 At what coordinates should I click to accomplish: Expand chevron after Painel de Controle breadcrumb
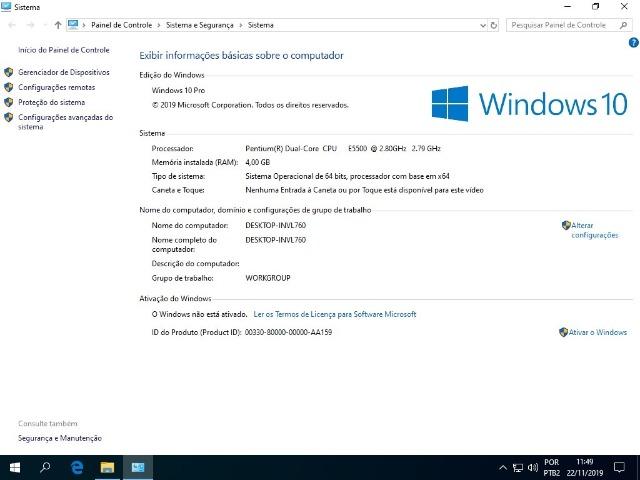click(159, 25)
